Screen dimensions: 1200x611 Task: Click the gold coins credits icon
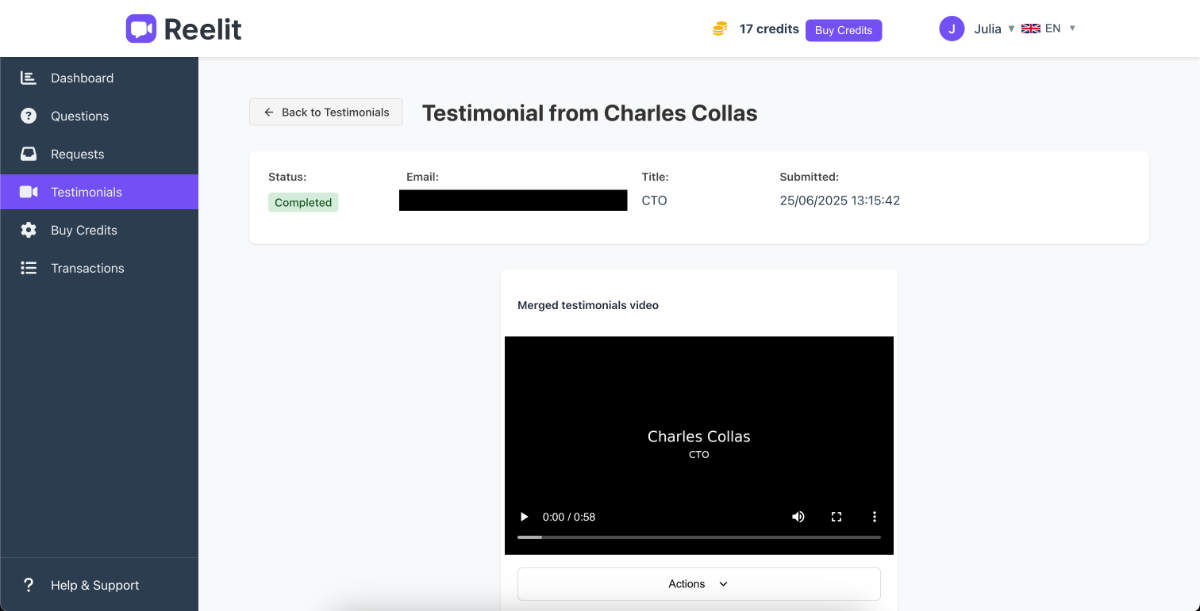click(719, 30)
